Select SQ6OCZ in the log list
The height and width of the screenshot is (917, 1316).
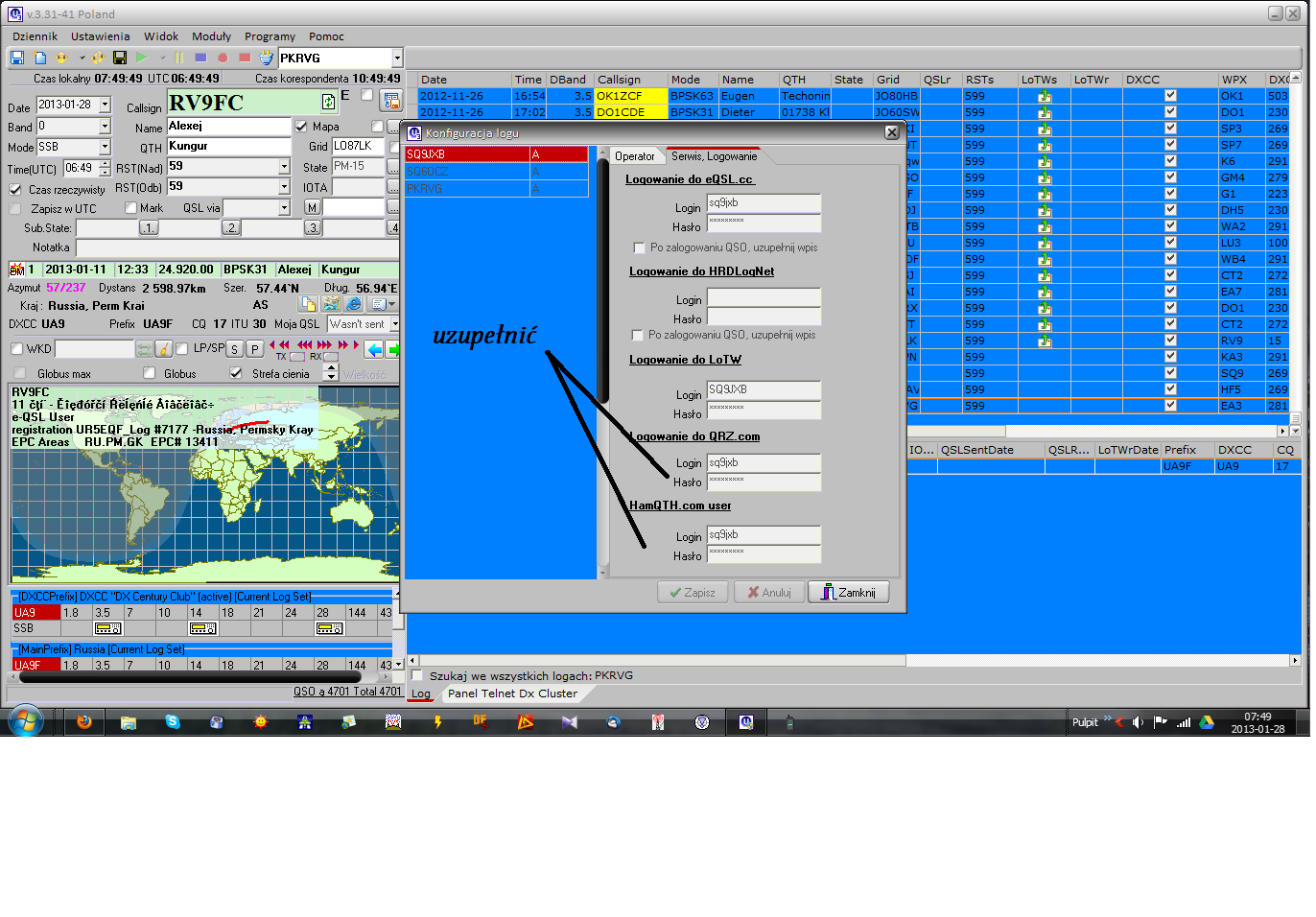(497, 172)
